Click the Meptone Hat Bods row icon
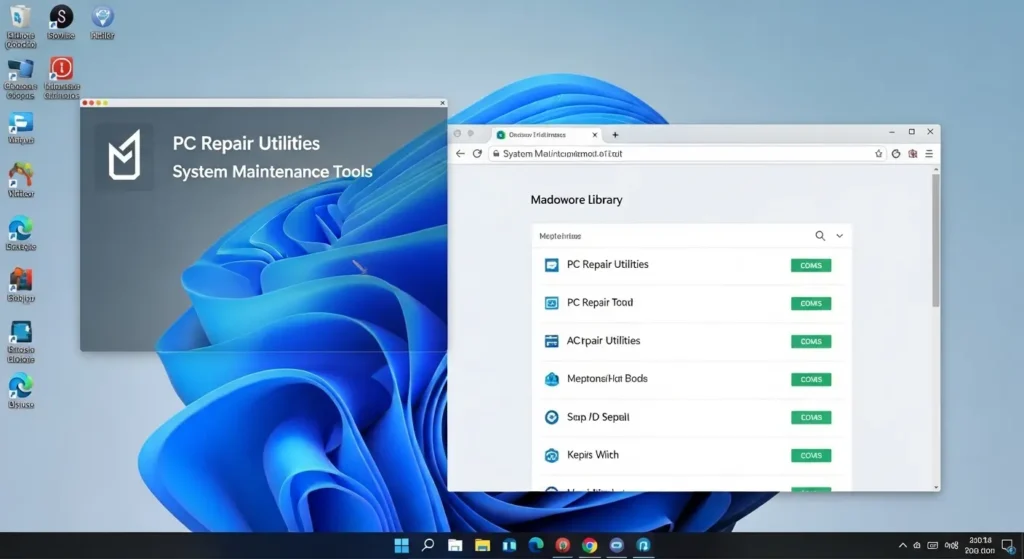 (552, 379)
